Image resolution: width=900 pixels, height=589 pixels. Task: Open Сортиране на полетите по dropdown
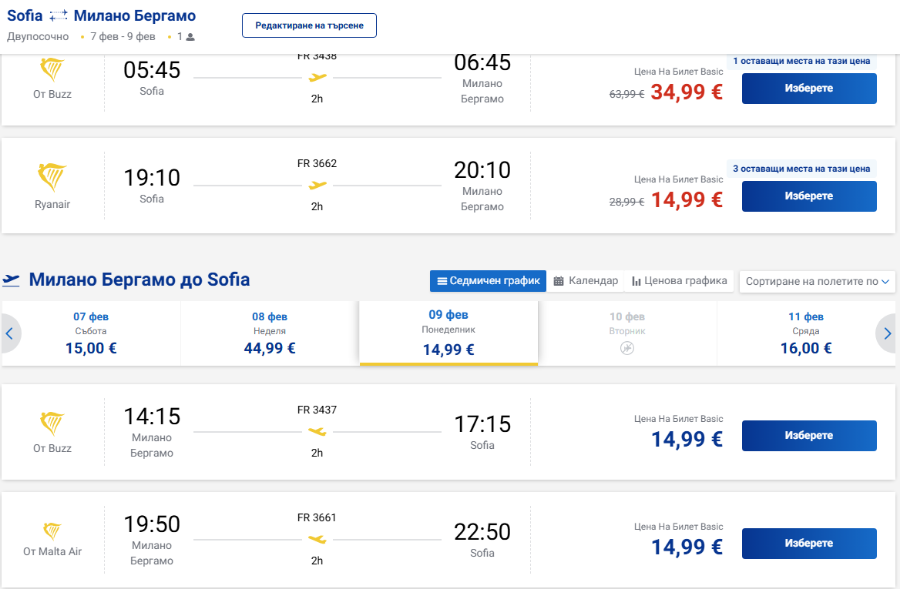(817, 281)
